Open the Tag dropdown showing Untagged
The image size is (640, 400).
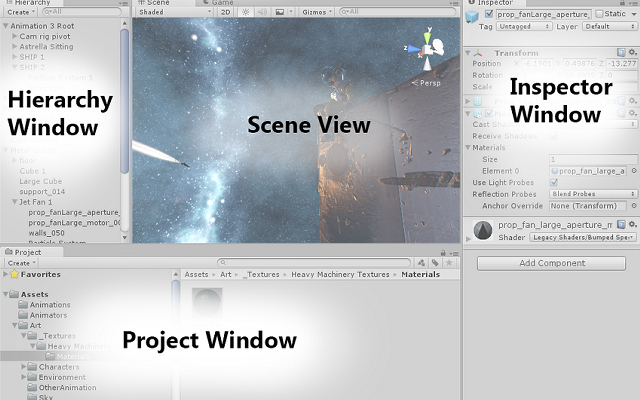tap(524, 26)
